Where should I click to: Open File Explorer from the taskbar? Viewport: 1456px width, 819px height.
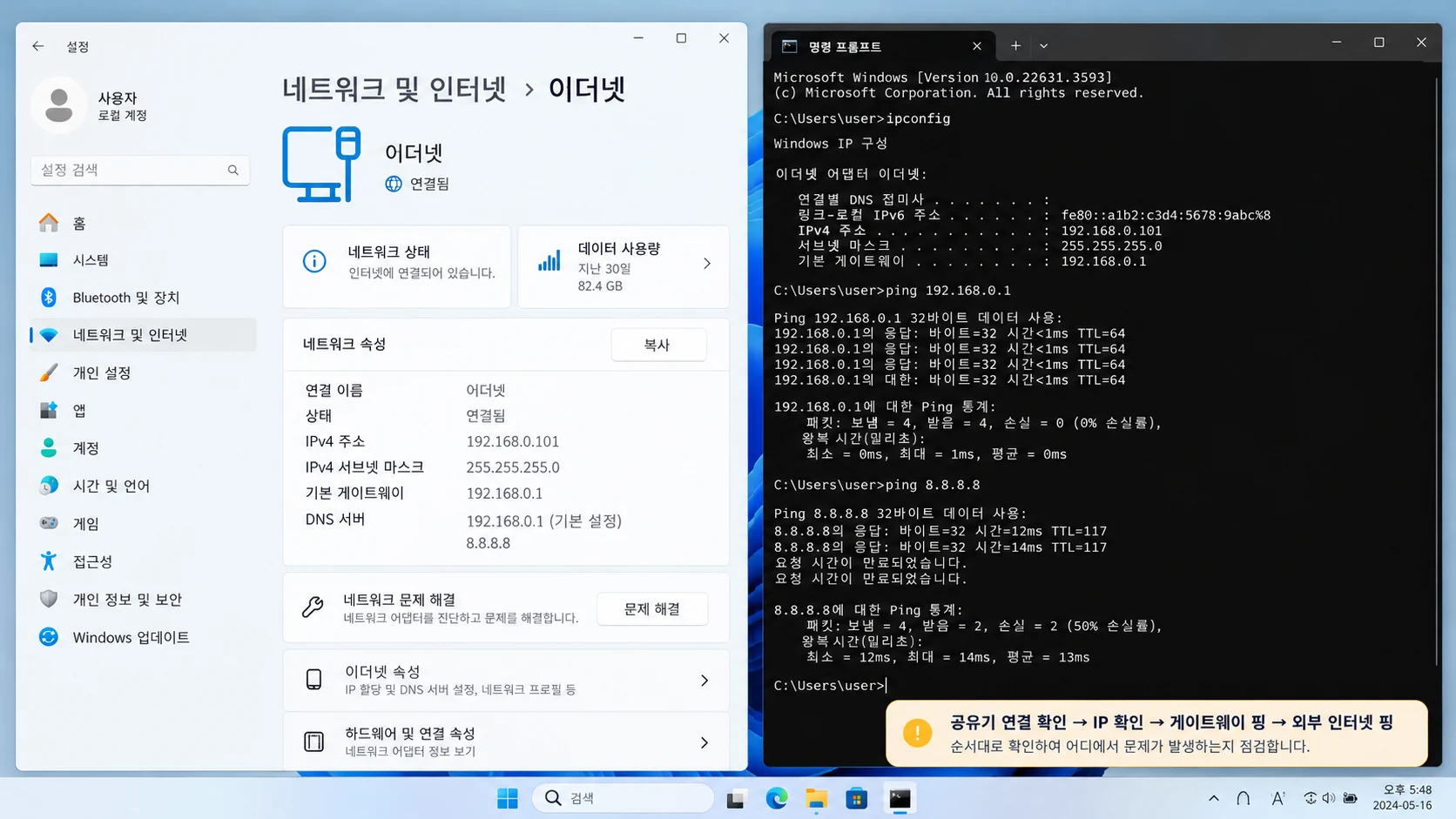pos(817,798)
